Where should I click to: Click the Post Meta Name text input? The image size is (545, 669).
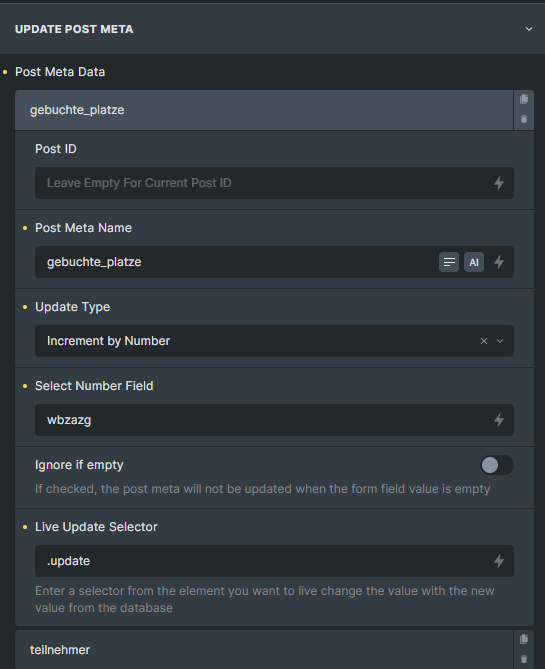pyautogui.click(x=236, y=262)
